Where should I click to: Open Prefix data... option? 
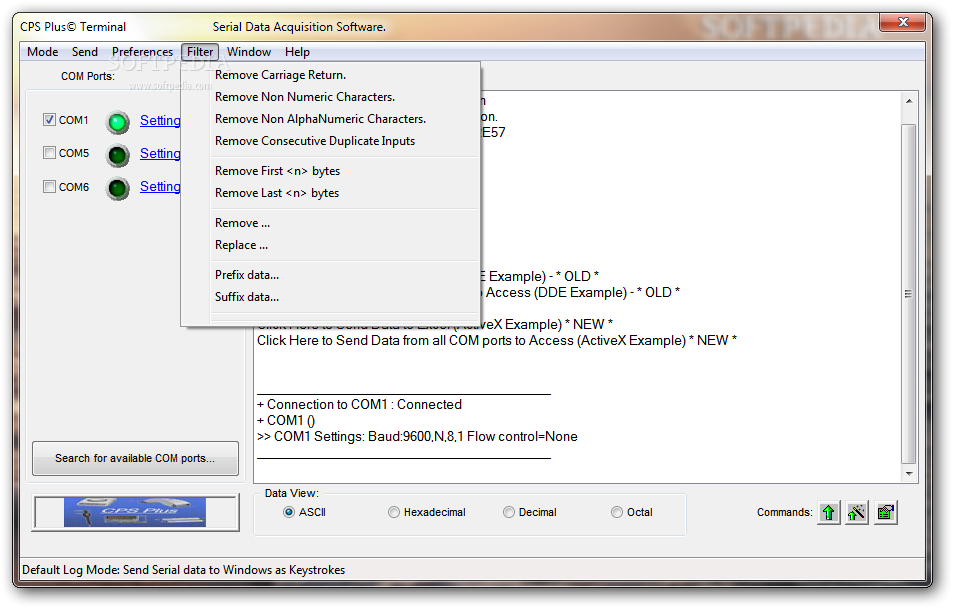331,275
